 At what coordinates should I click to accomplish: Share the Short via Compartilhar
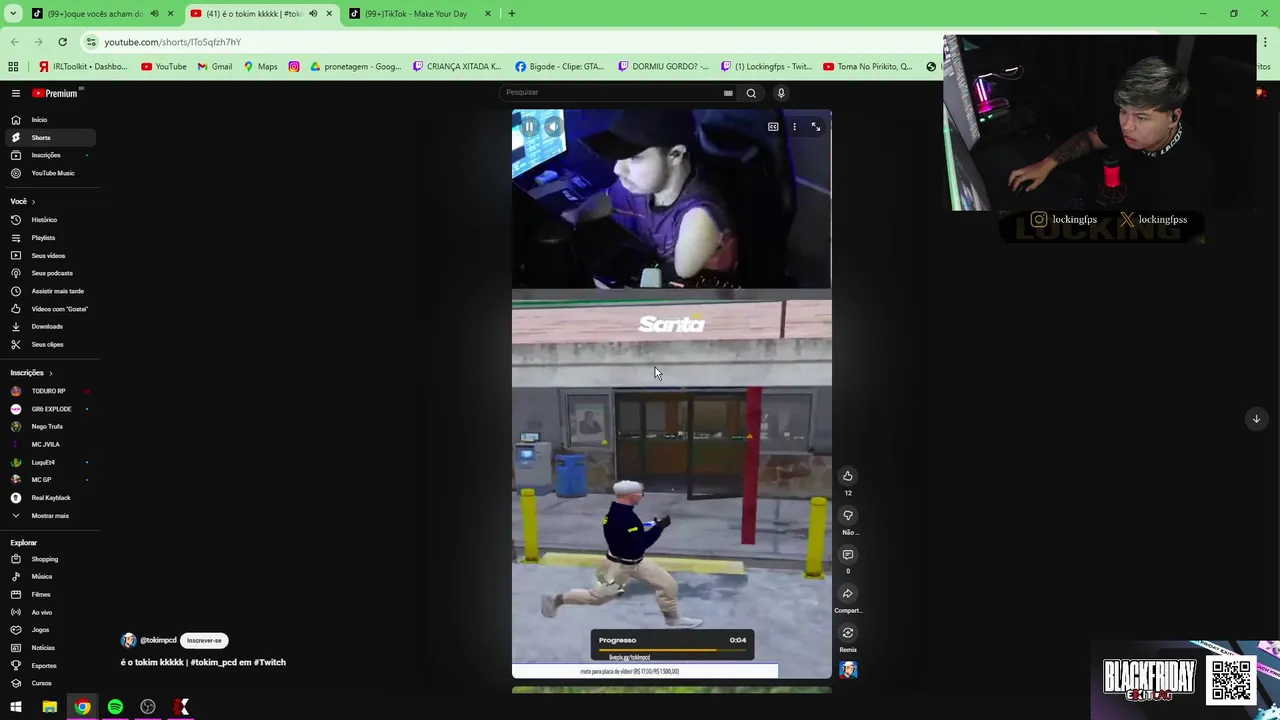848,594
